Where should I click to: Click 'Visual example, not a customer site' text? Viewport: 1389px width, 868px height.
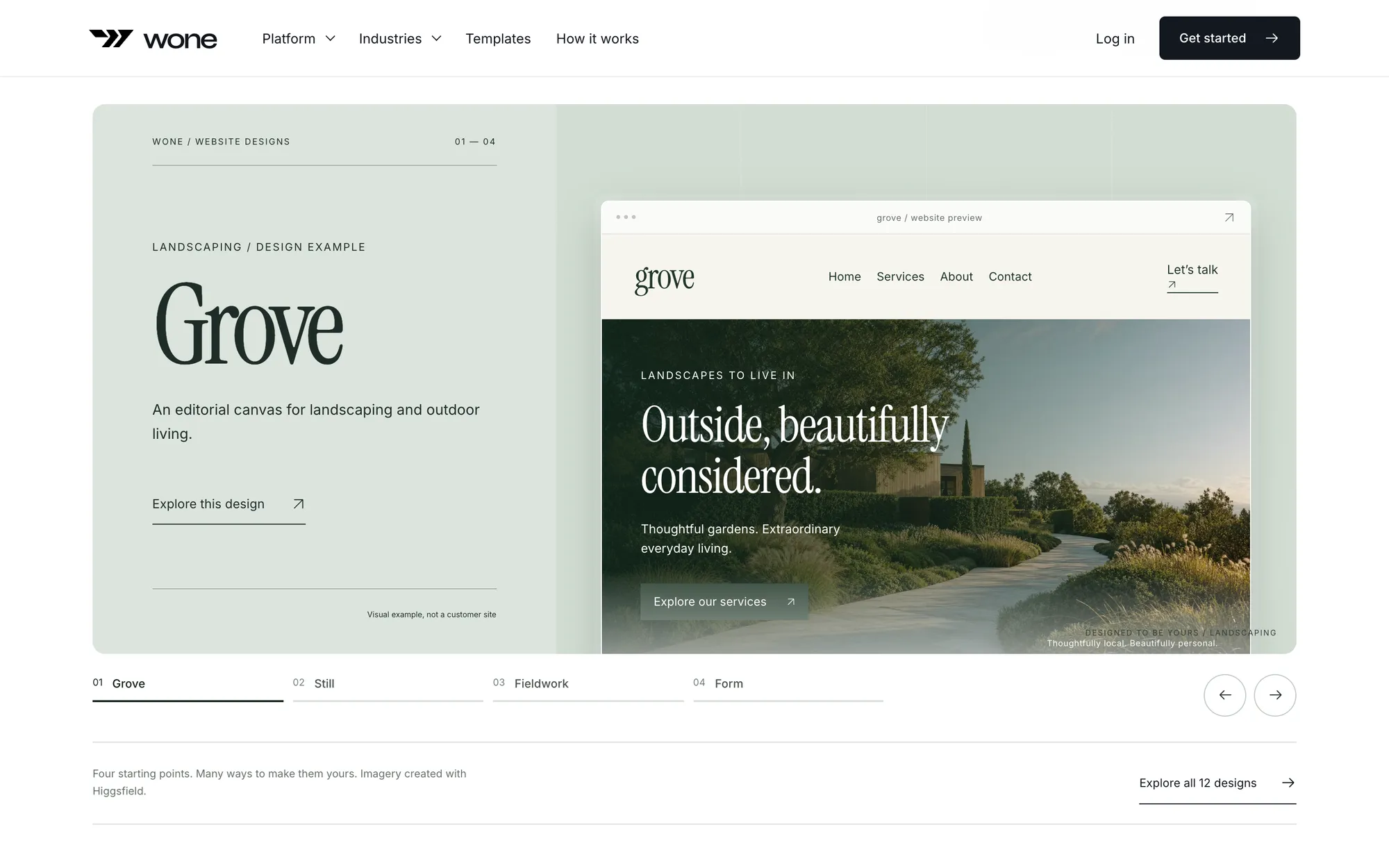[431, 615]
